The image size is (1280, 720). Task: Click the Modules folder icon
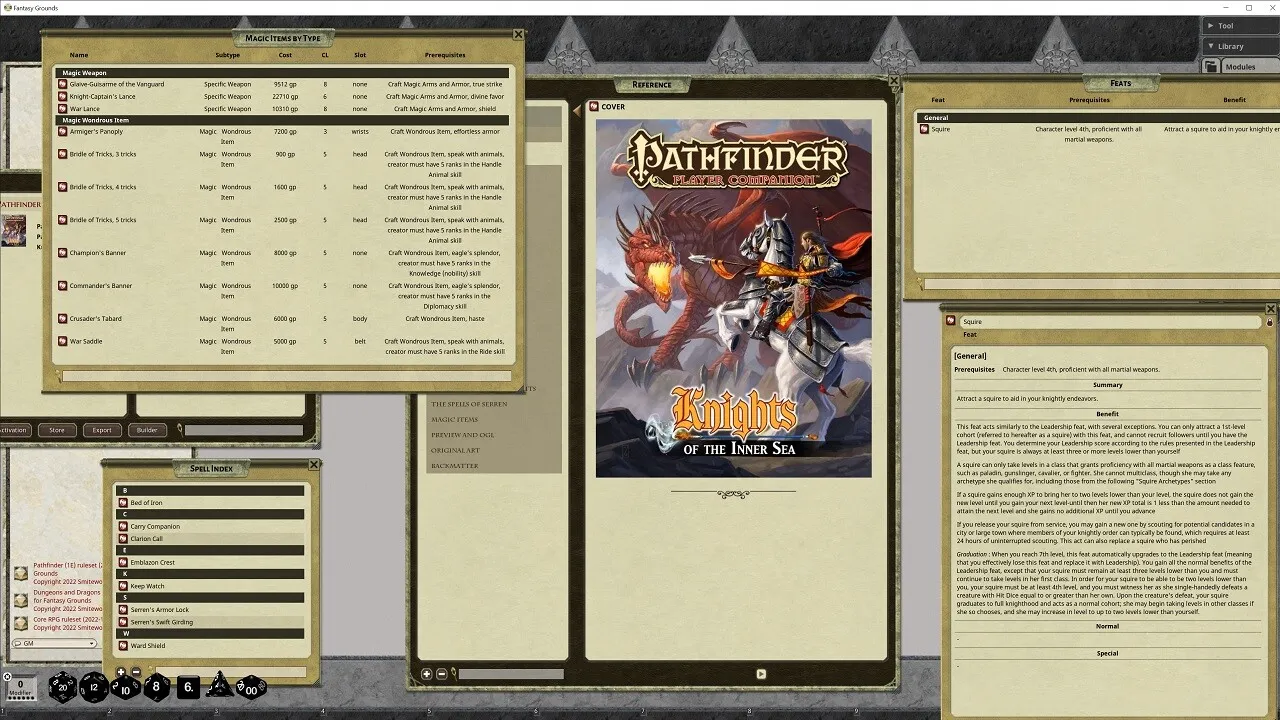1211,66
